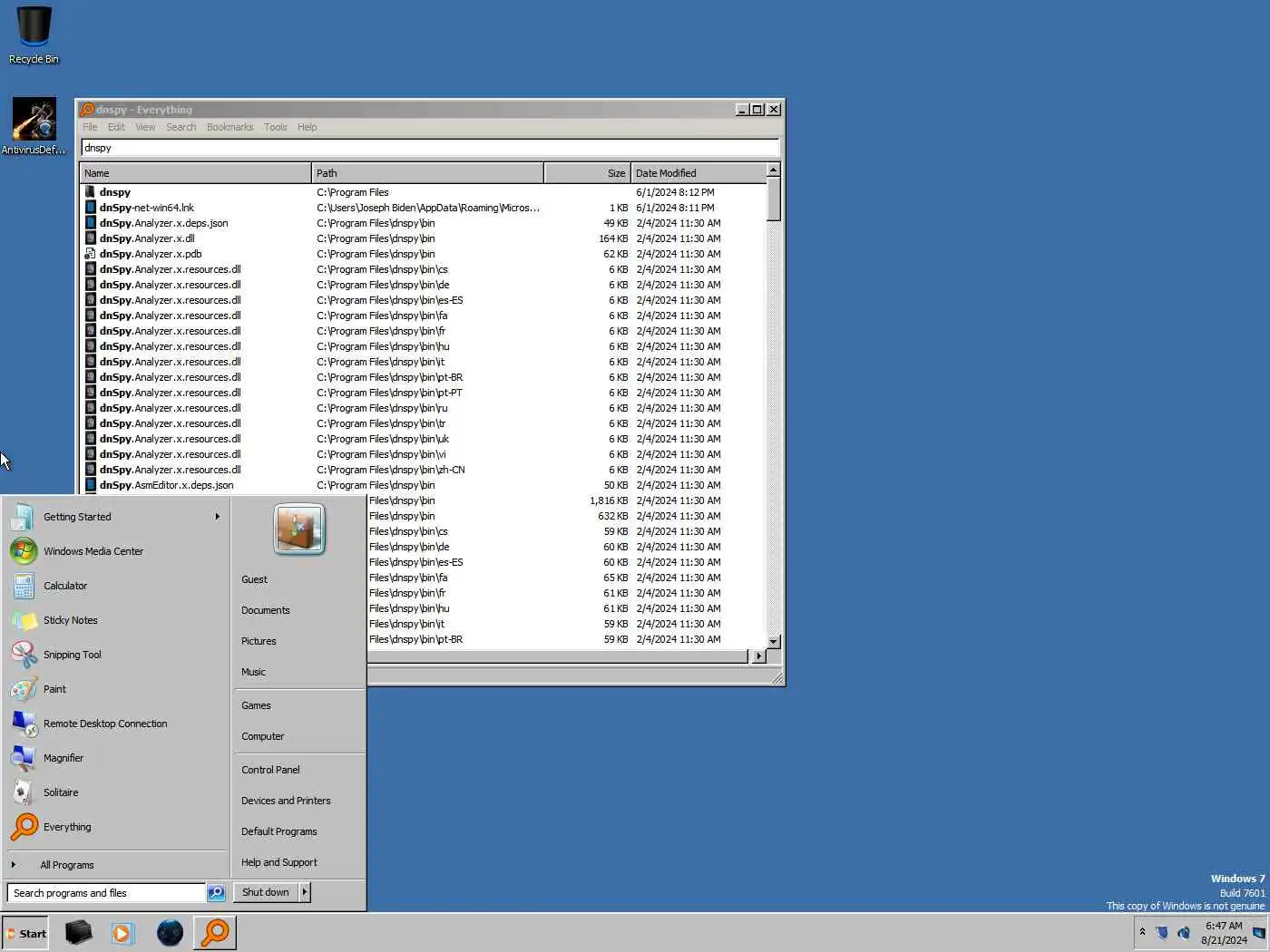Click the search magnifier button in Start menu
1270x952 pixels.
216,893
